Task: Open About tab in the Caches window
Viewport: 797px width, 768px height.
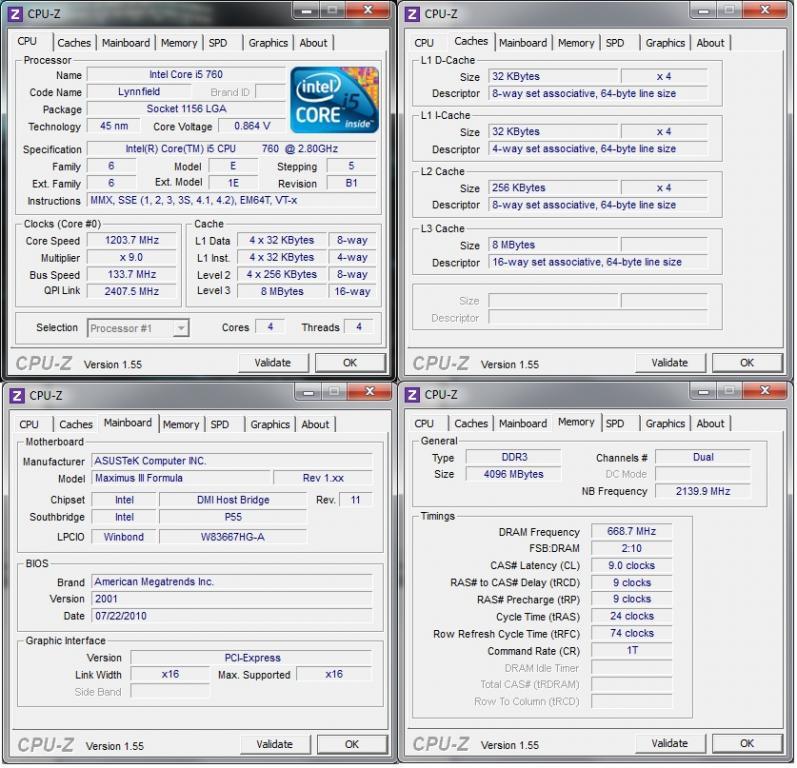Action: pyautogui.click(x=710, y=43)
